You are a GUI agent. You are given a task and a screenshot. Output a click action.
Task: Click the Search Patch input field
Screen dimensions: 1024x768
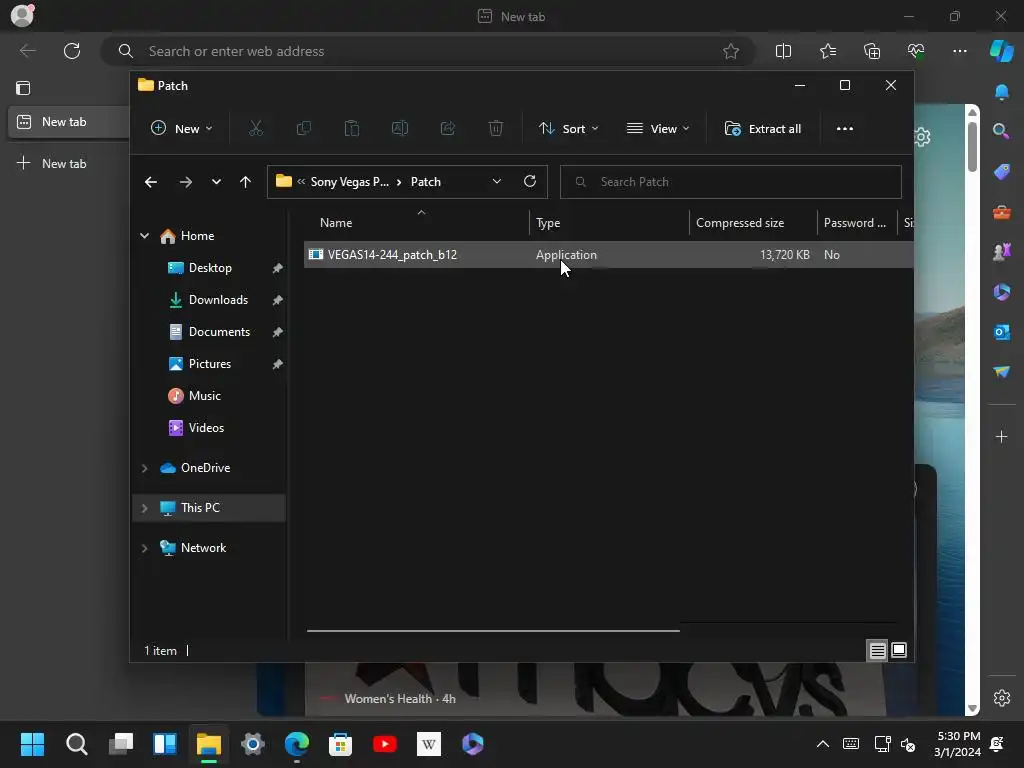click(x=731, y=182)
